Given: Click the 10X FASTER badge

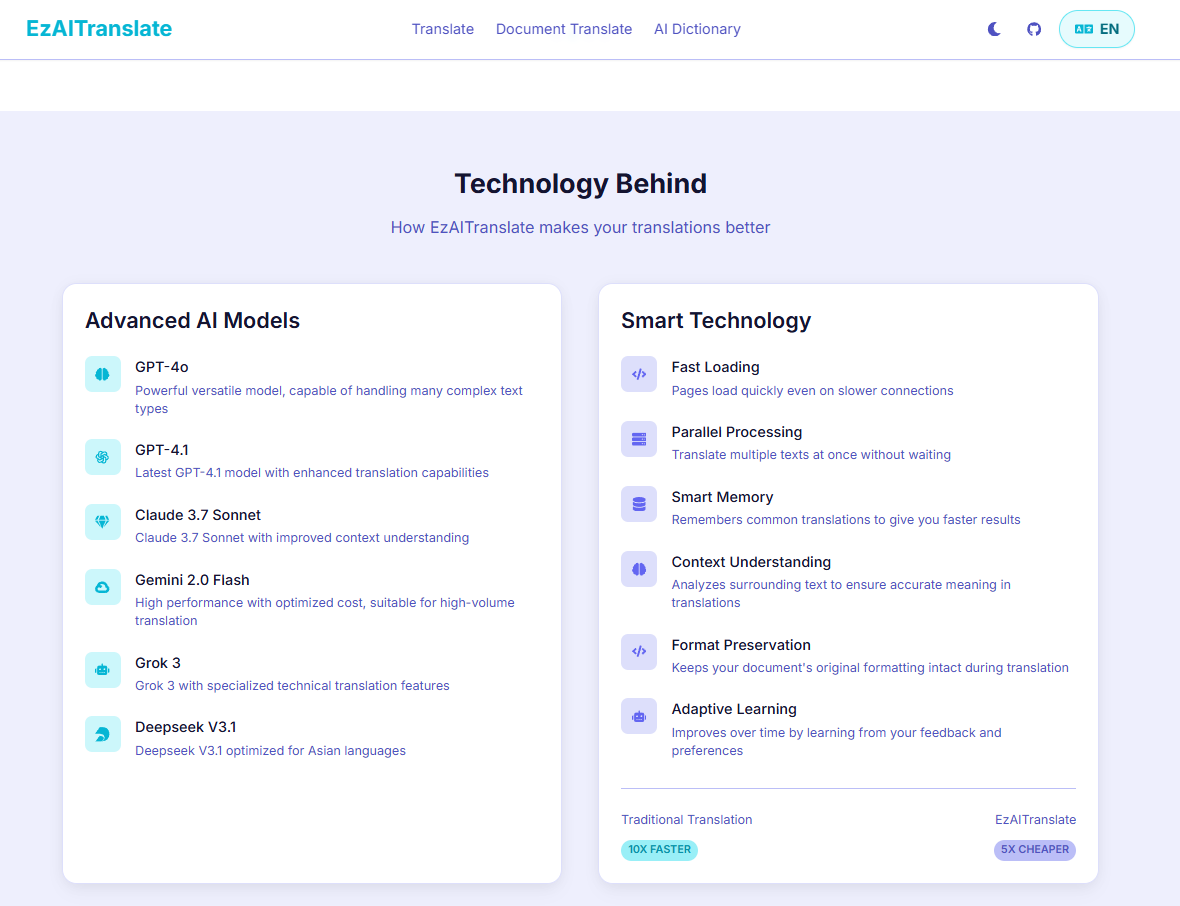Looking at the screenshot, I should [659, 850].
